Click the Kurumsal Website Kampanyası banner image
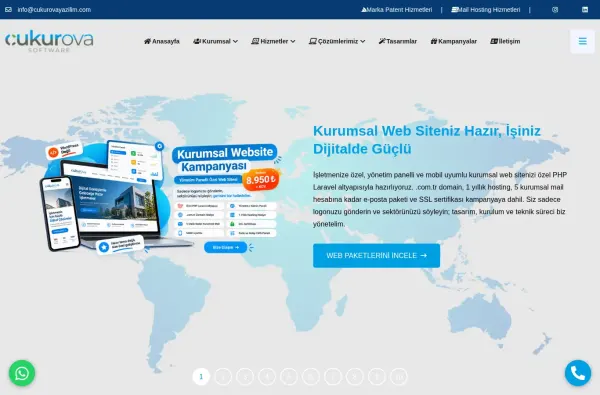The height and width of the screenshot is (395, 600). (161, 198)
